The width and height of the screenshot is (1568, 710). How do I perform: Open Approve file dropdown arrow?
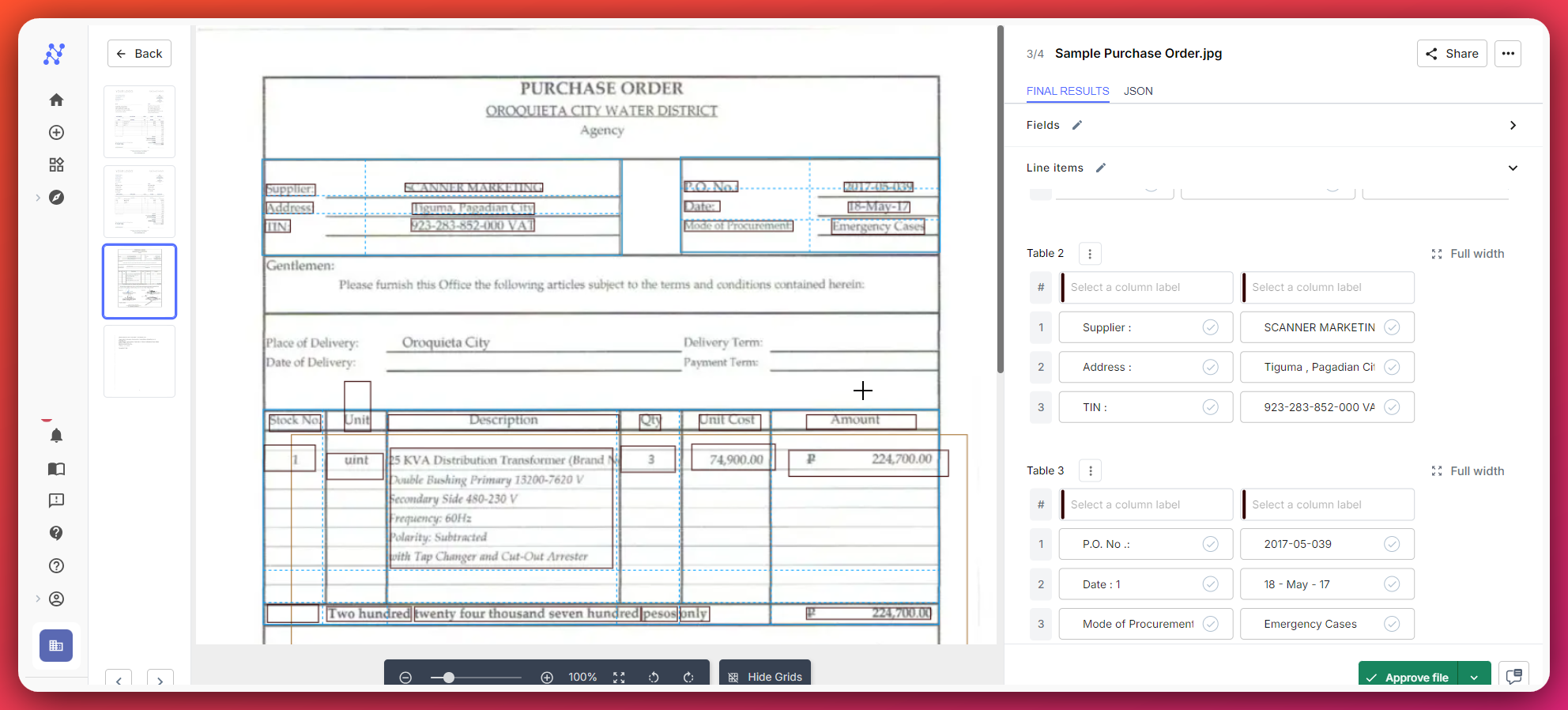[x=1474, y=677]
